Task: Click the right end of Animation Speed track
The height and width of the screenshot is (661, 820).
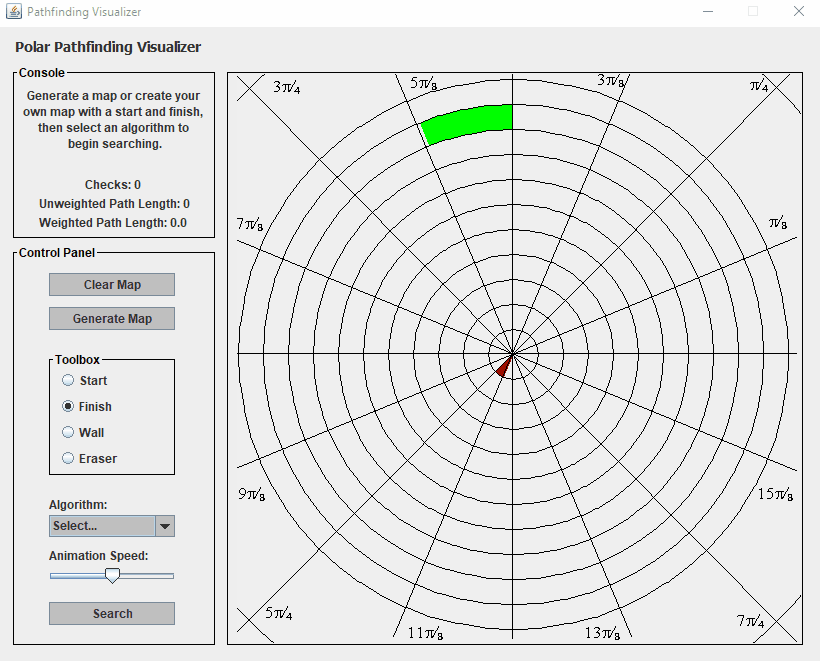Action: pyautogui.click(x=171, y=576)
